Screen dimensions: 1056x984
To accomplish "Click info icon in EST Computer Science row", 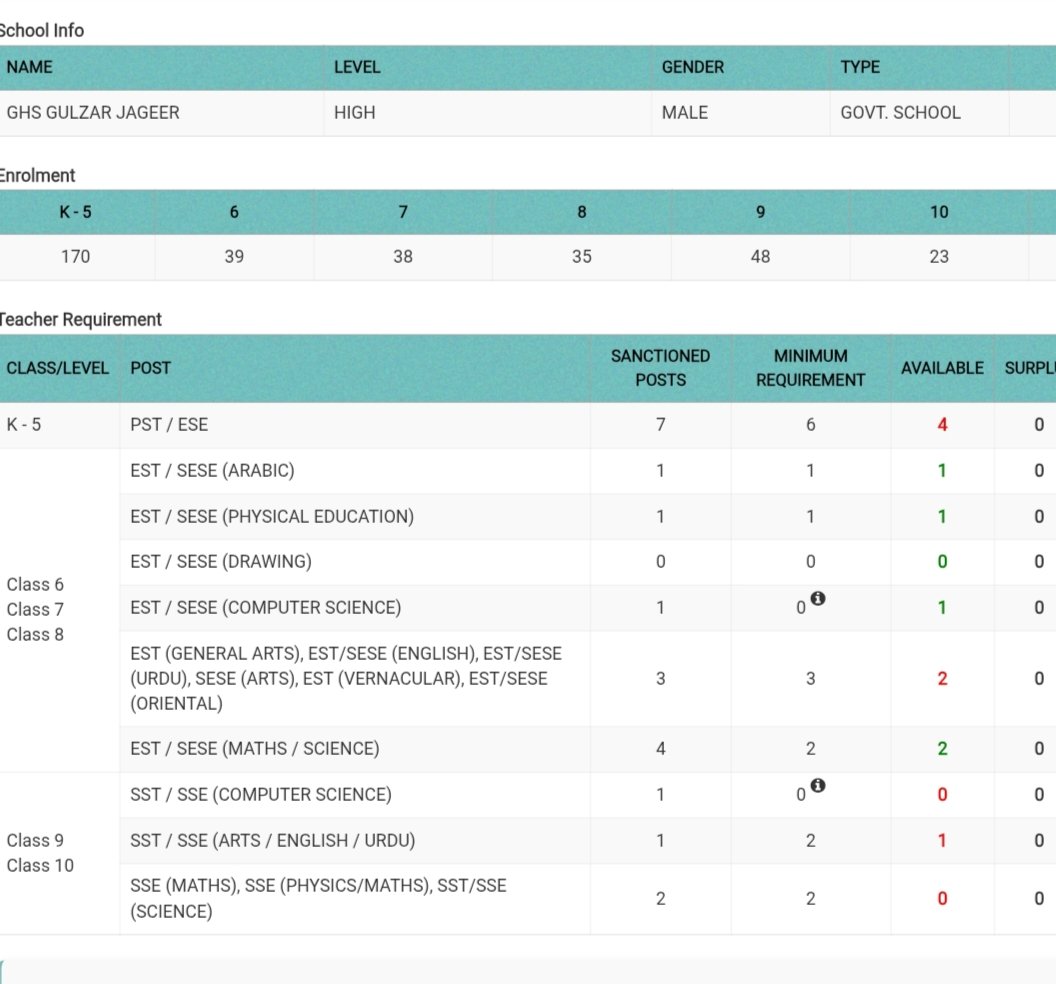I will [x=818, y=598].
